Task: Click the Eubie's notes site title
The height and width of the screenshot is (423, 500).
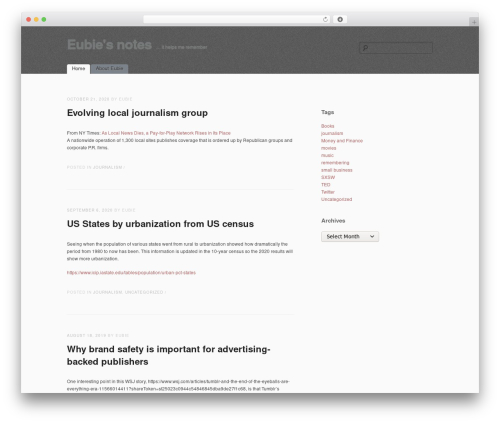Action: [x=109, y=45]
